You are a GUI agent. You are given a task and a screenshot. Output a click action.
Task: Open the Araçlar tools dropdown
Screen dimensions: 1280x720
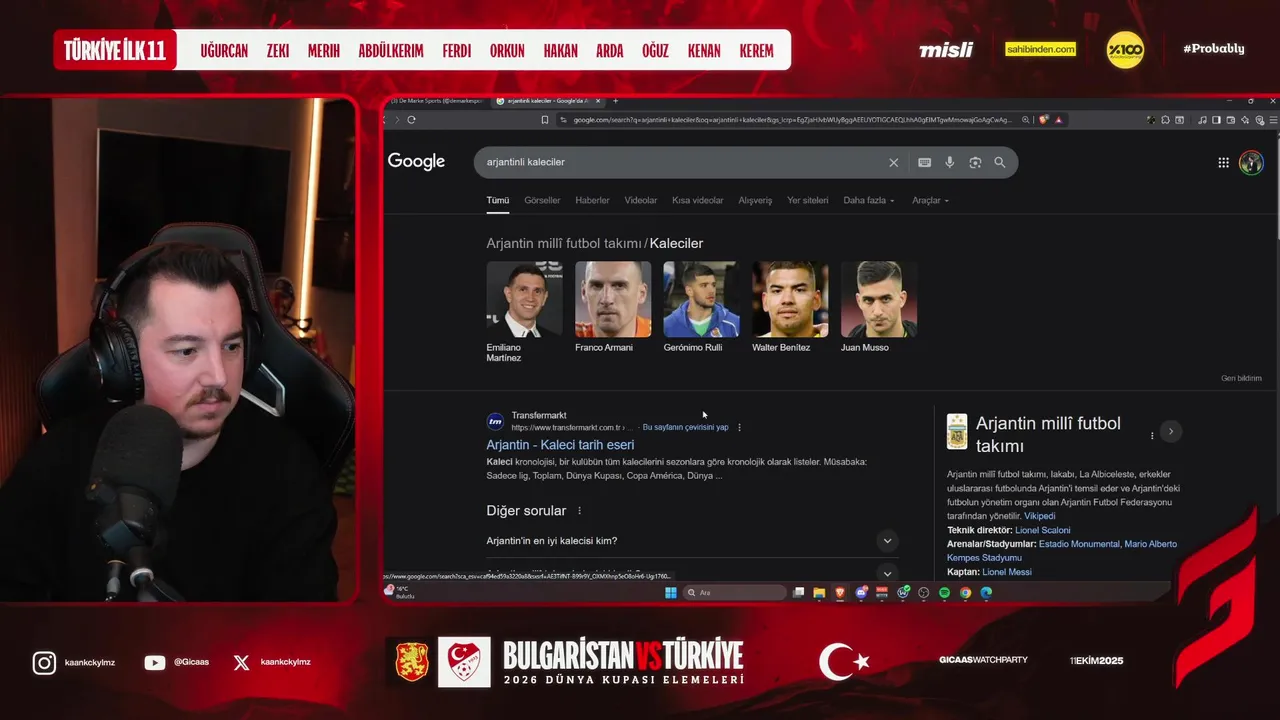coord(930,200)
